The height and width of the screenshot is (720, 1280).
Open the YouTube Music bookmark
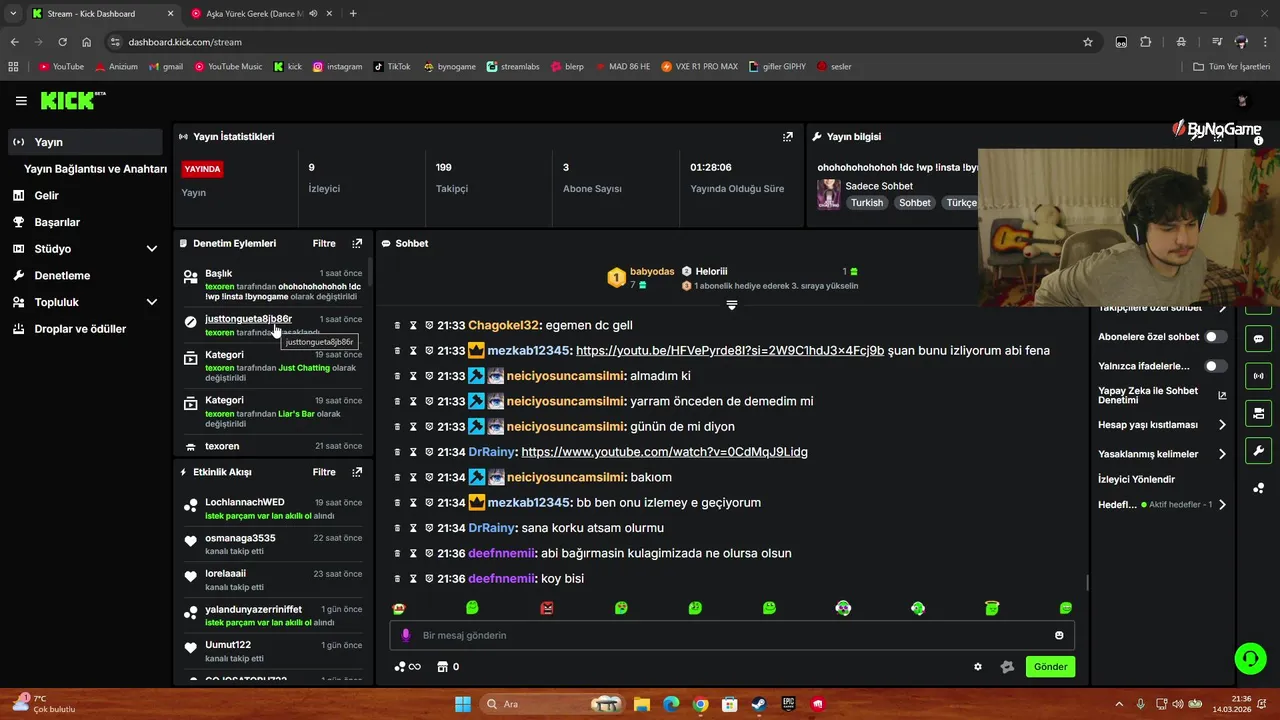tap(228, 67)
